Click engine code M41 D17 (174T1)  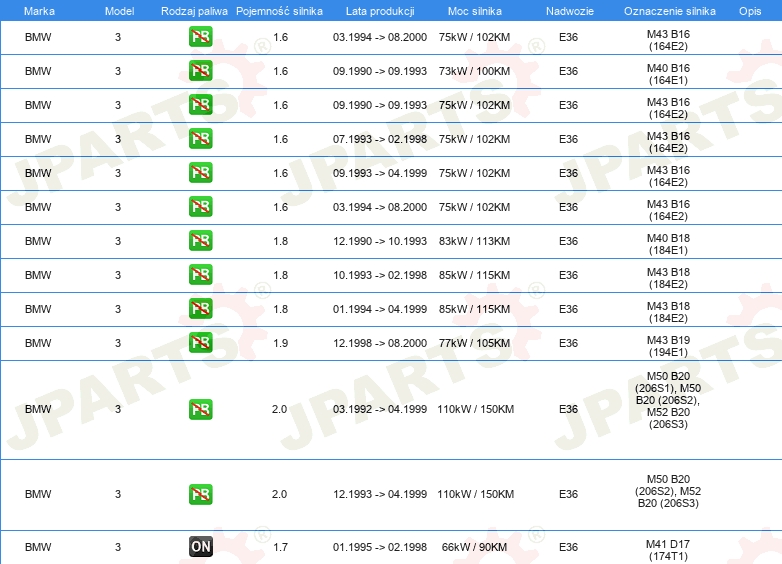click(668, 550)
